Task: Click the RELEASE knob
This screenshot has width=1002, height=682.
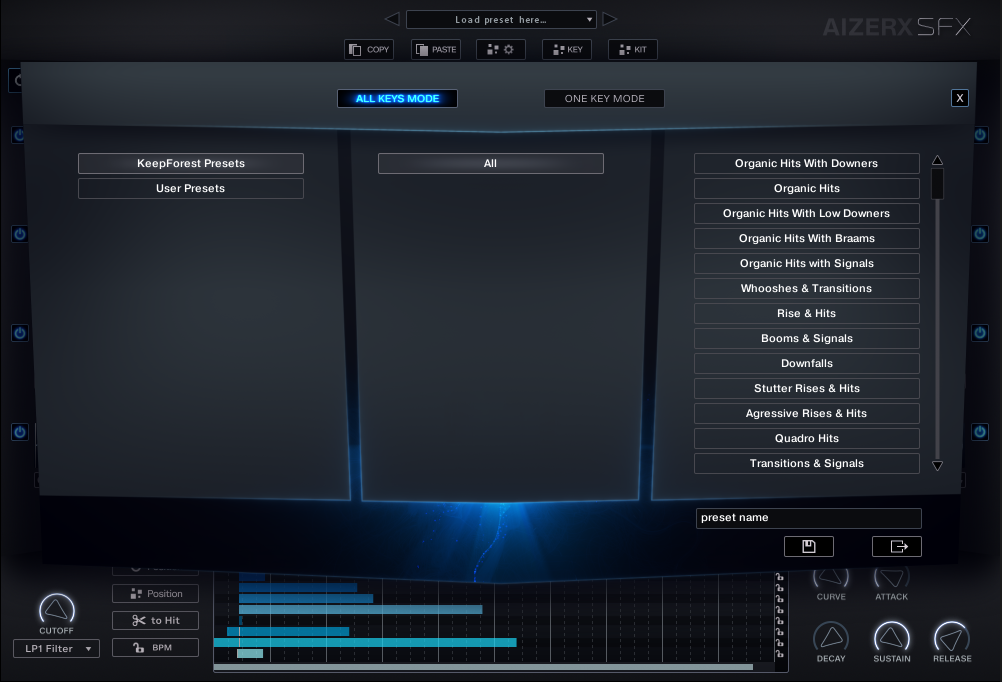Action: pos(952,638)
